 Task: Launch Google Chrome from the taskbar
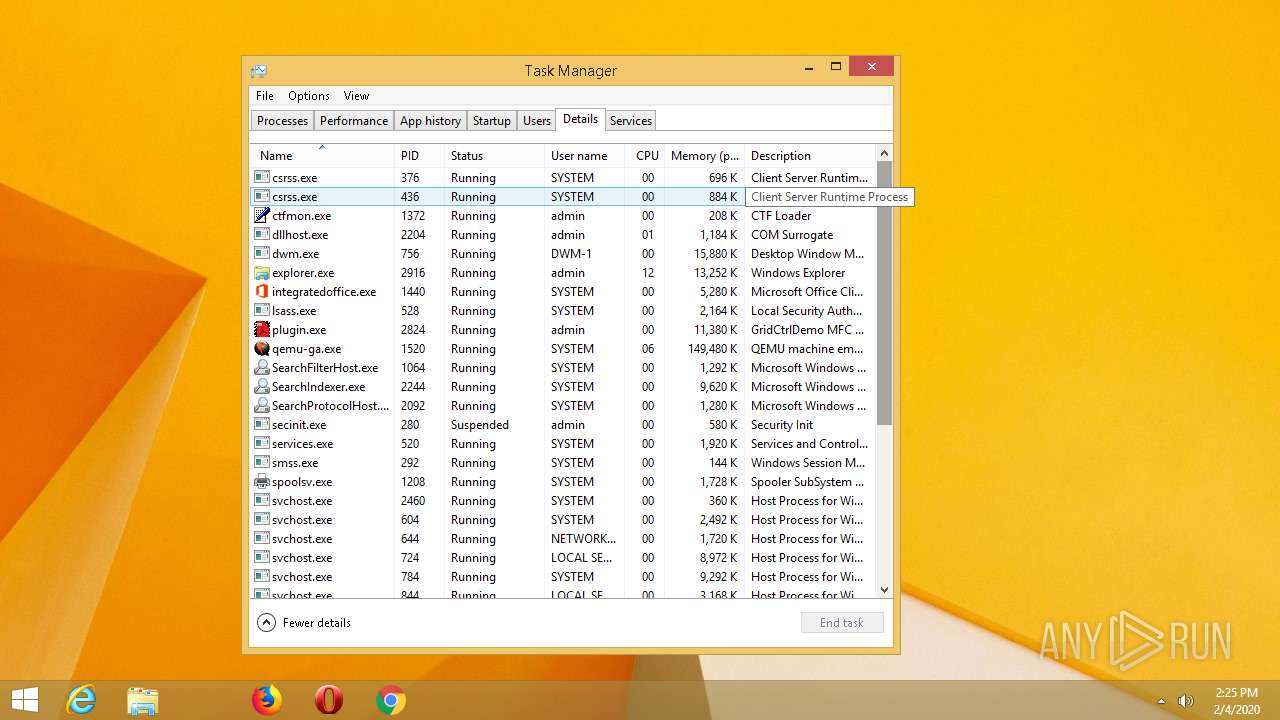coord(391,701)
